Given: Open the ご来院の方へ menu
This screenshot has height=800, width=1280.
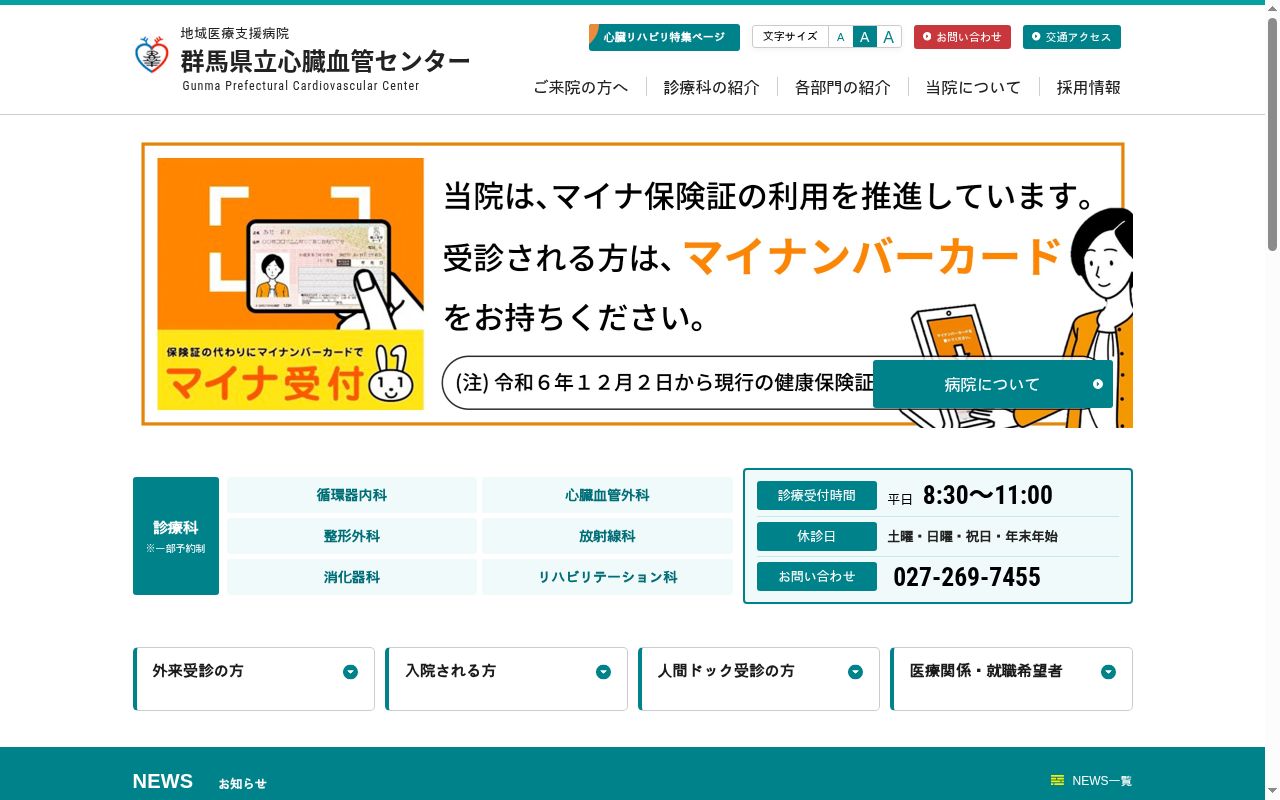Looking at the screenshot, I should coord(581,87).
